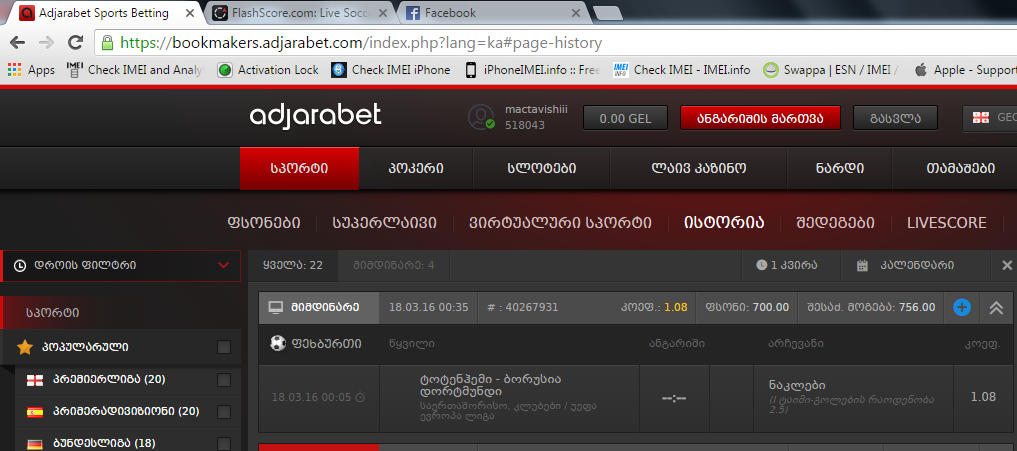Open Check IMEI and Analytics bookmark
Screen dimensions: 1017x451
137,69
